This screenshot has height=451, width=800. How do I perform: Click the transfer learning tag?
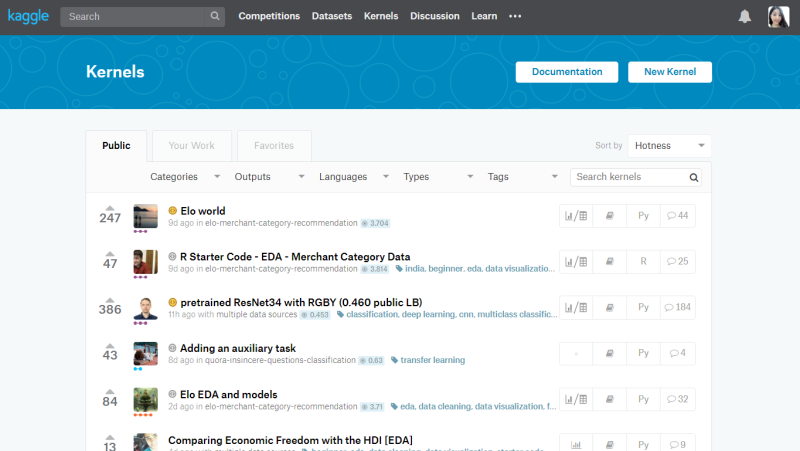click(433, 360)
